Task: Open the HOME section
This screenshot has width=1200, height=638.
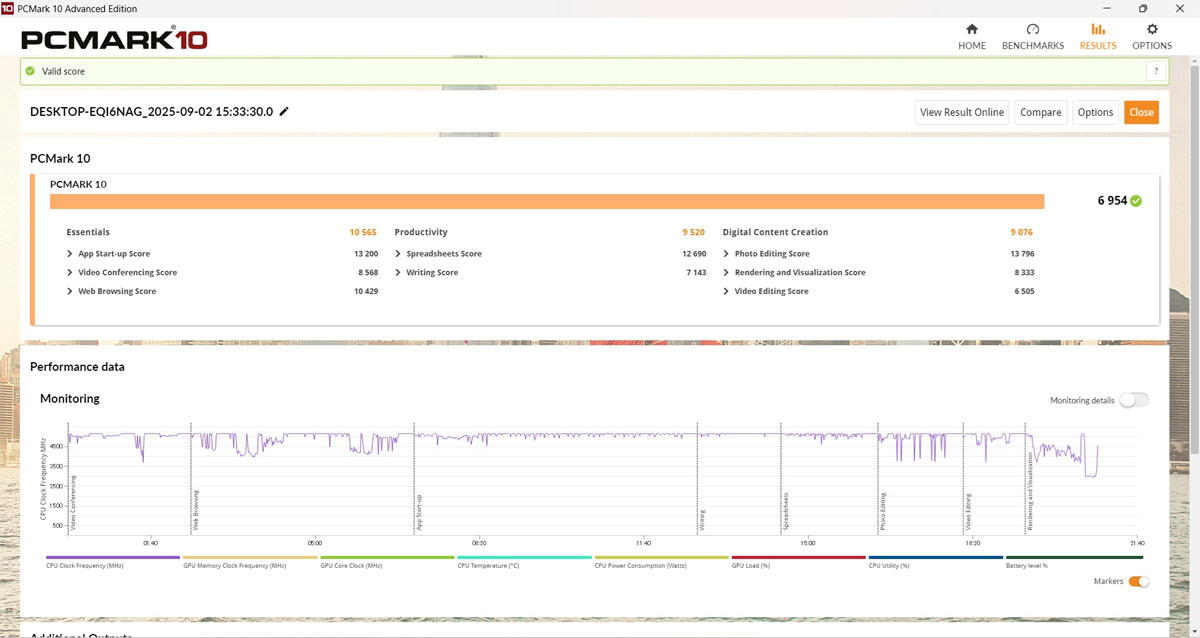Action: [x=972, y=37]
